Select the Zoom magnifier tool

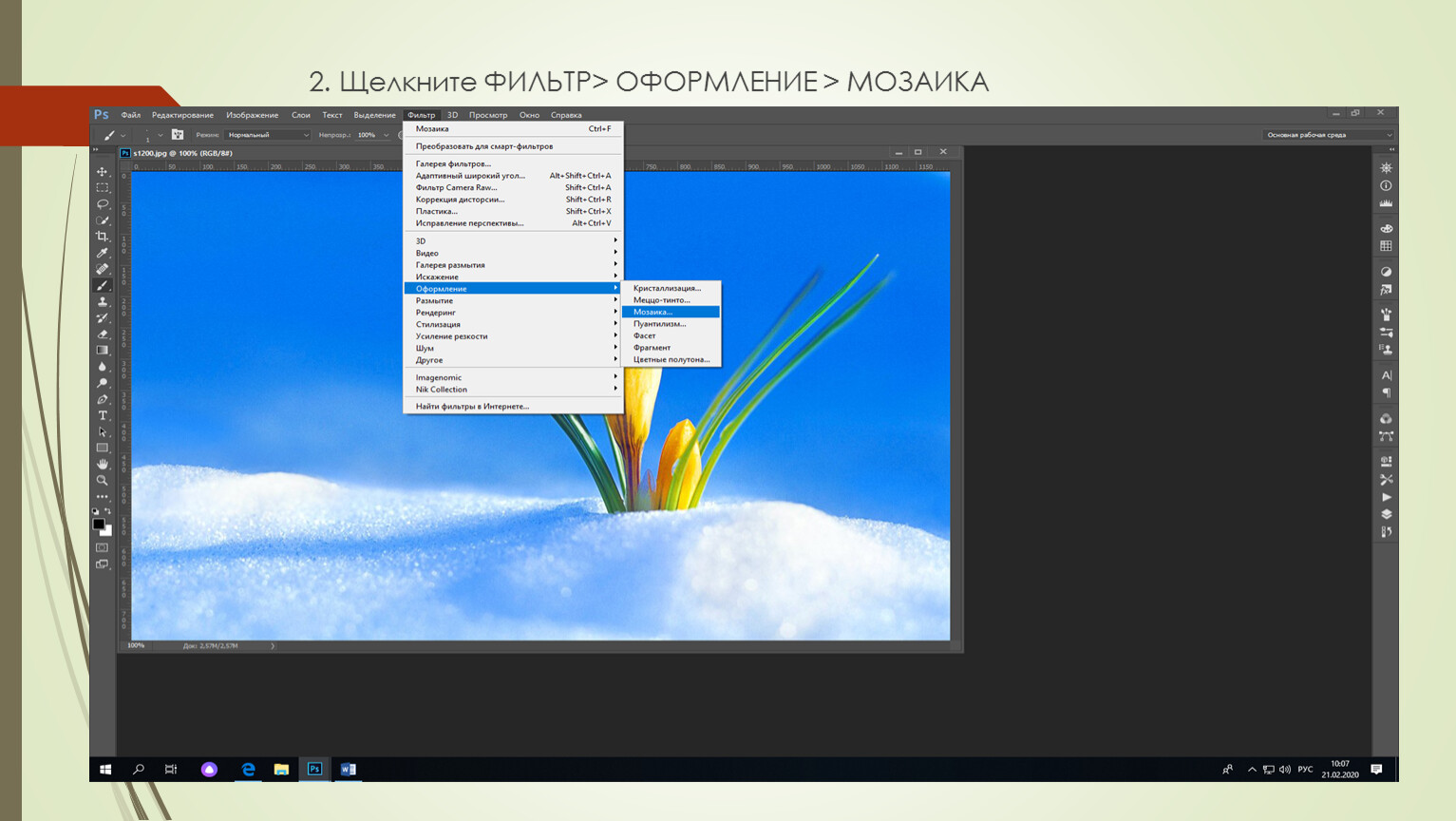point(103,481)
